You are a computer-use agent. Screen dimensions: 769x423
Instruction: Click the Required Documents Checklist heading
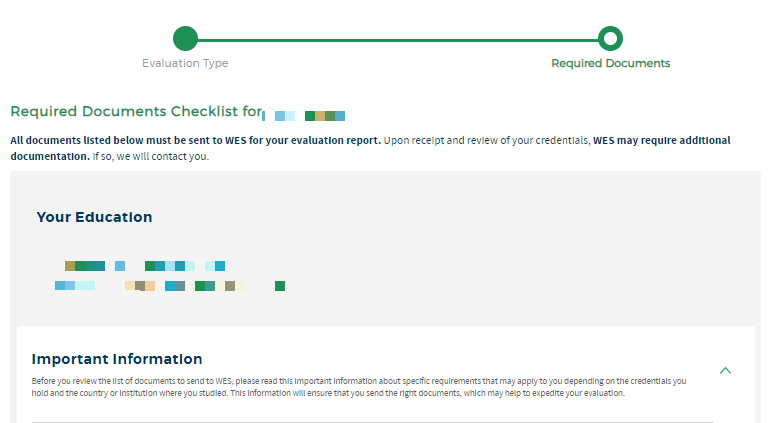(x=135, y=112)
